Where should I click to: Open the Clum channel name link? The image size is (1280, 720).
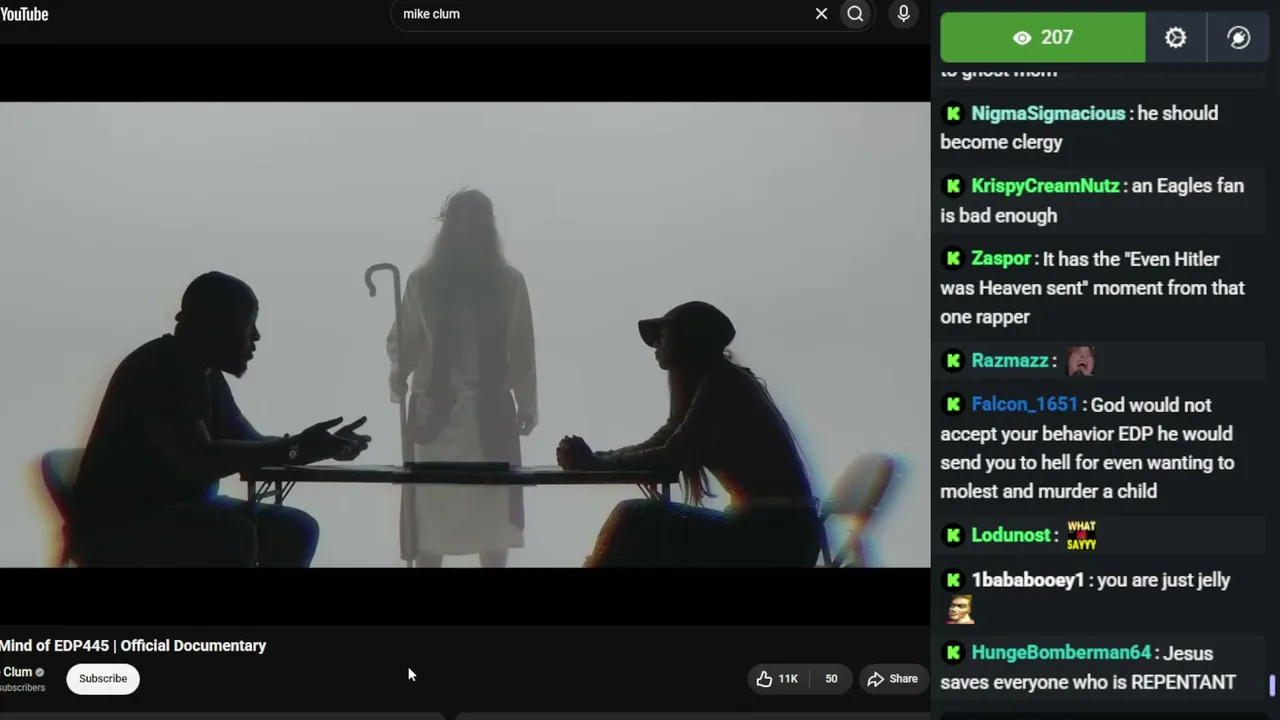coord(17,672)
